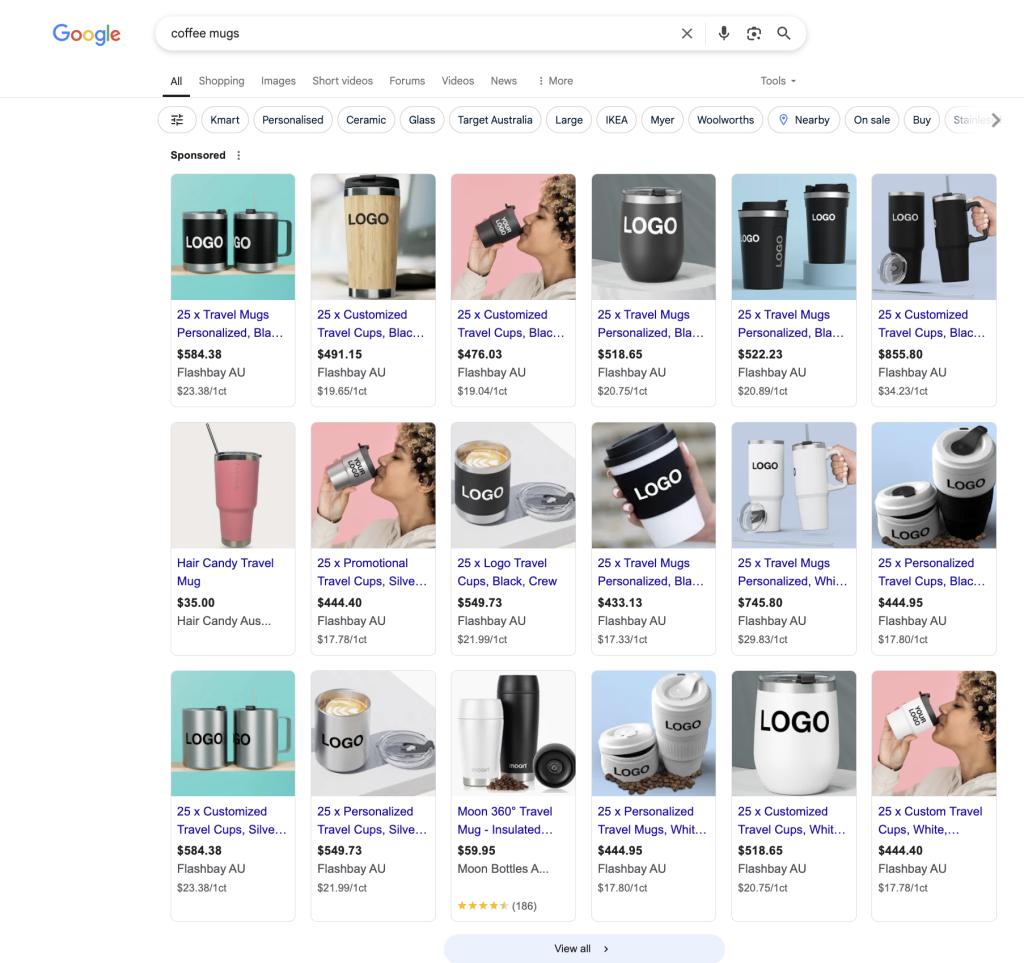Screen dimensions: 1024x963
Task: Filter results by Nearby
Action: (x=804, y=120)
